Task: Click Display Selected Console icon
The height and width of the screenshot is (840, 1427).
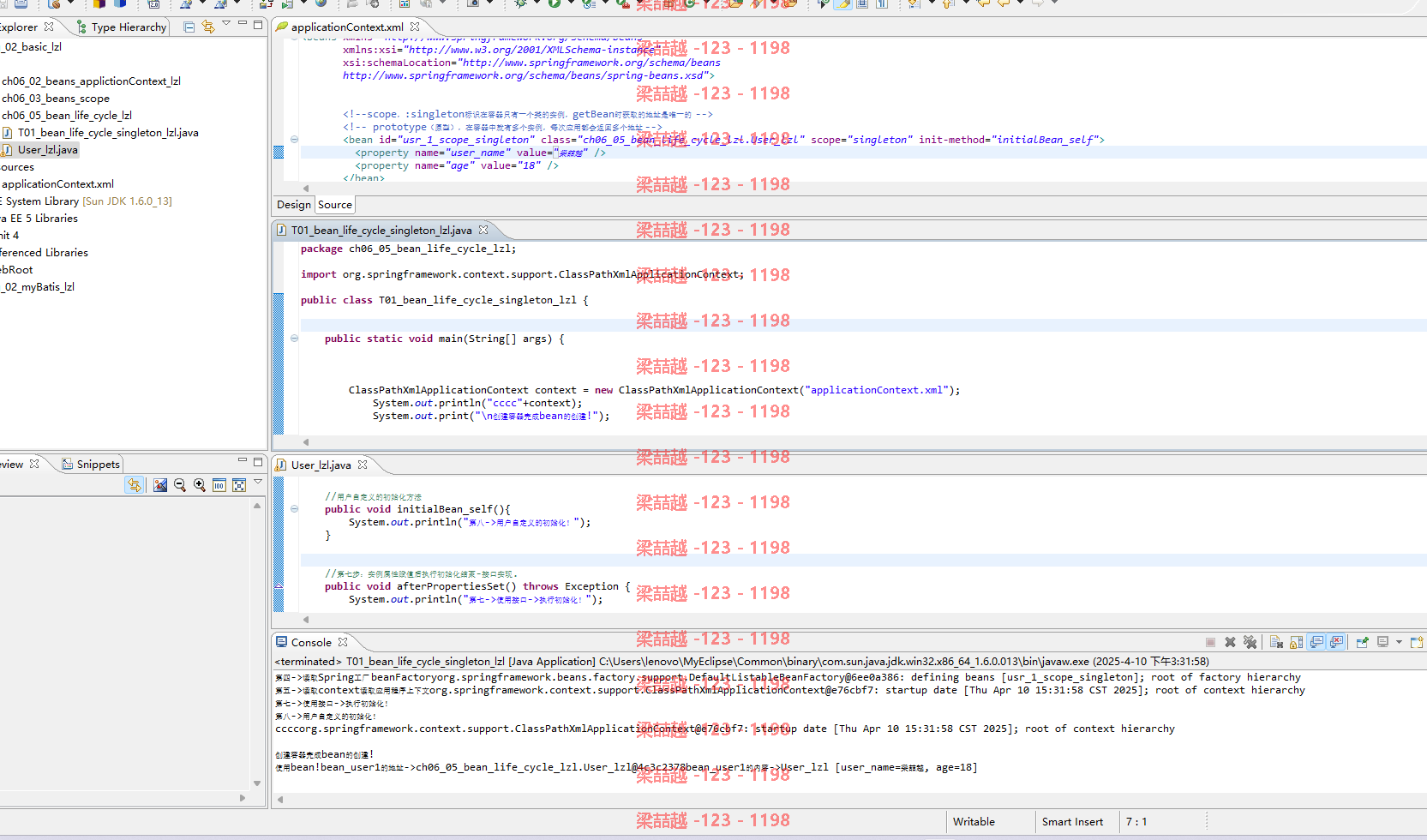Action: (x=1382, y=642)
